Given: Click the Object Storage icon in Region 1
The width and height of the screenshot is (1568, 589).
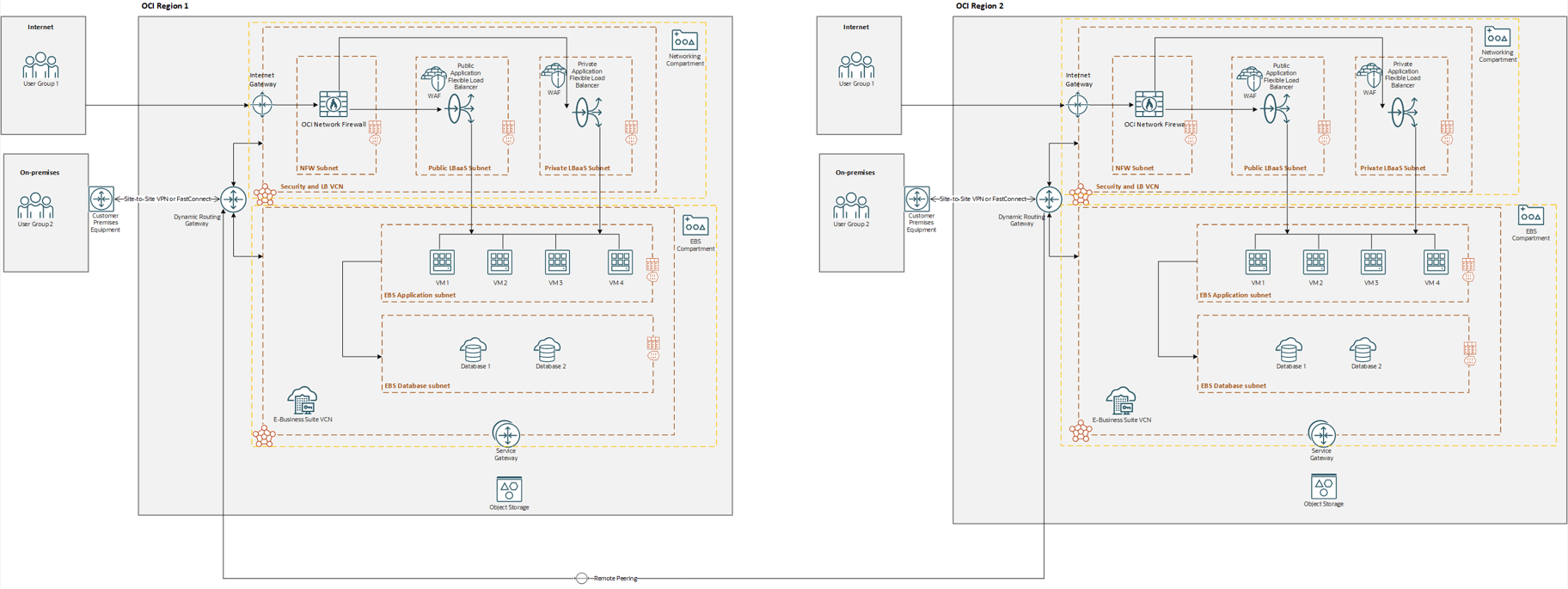Looking at the screenshot, I should pos(509,489).
